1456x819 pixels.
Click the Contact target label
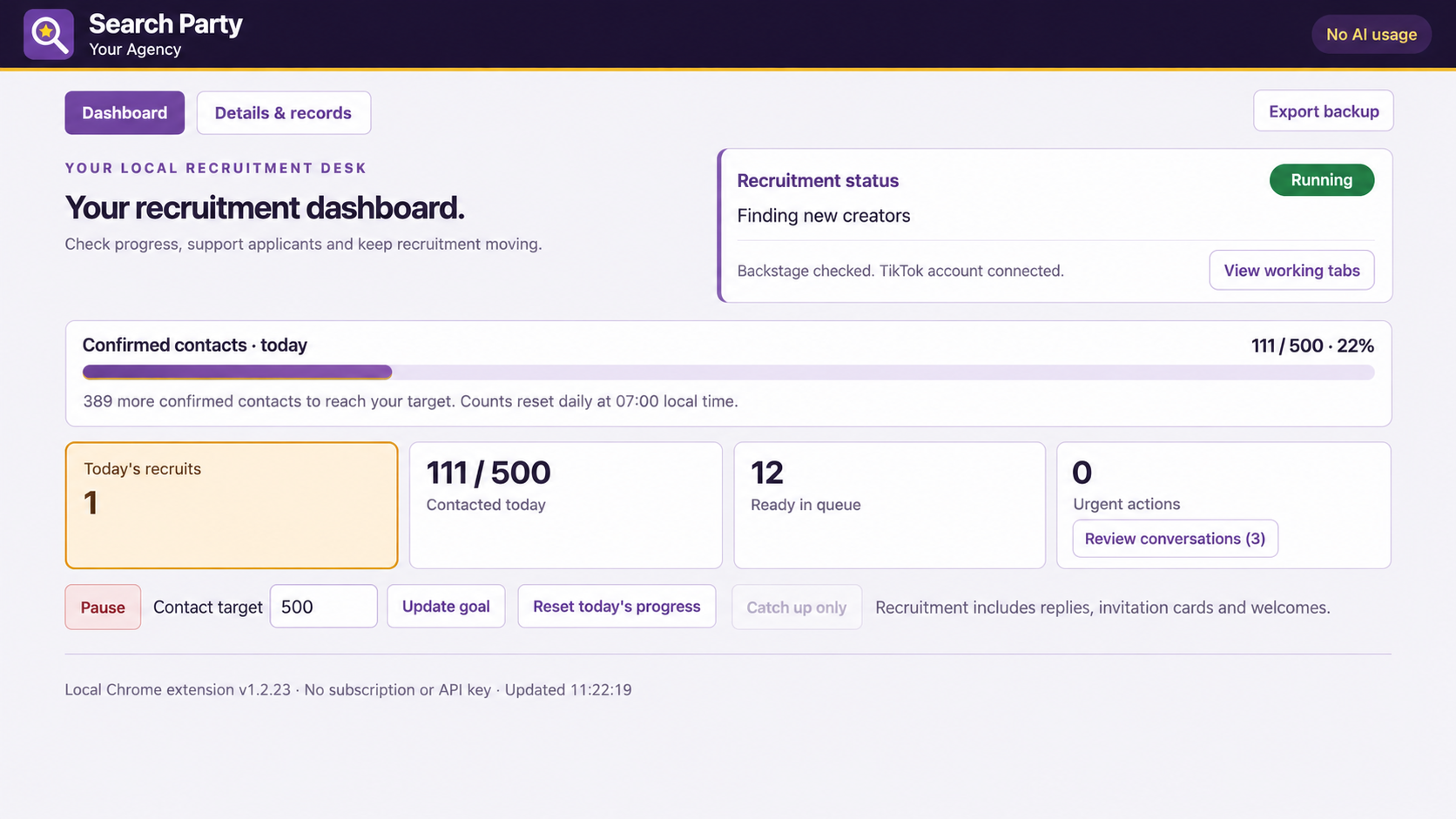click(207, 608)
